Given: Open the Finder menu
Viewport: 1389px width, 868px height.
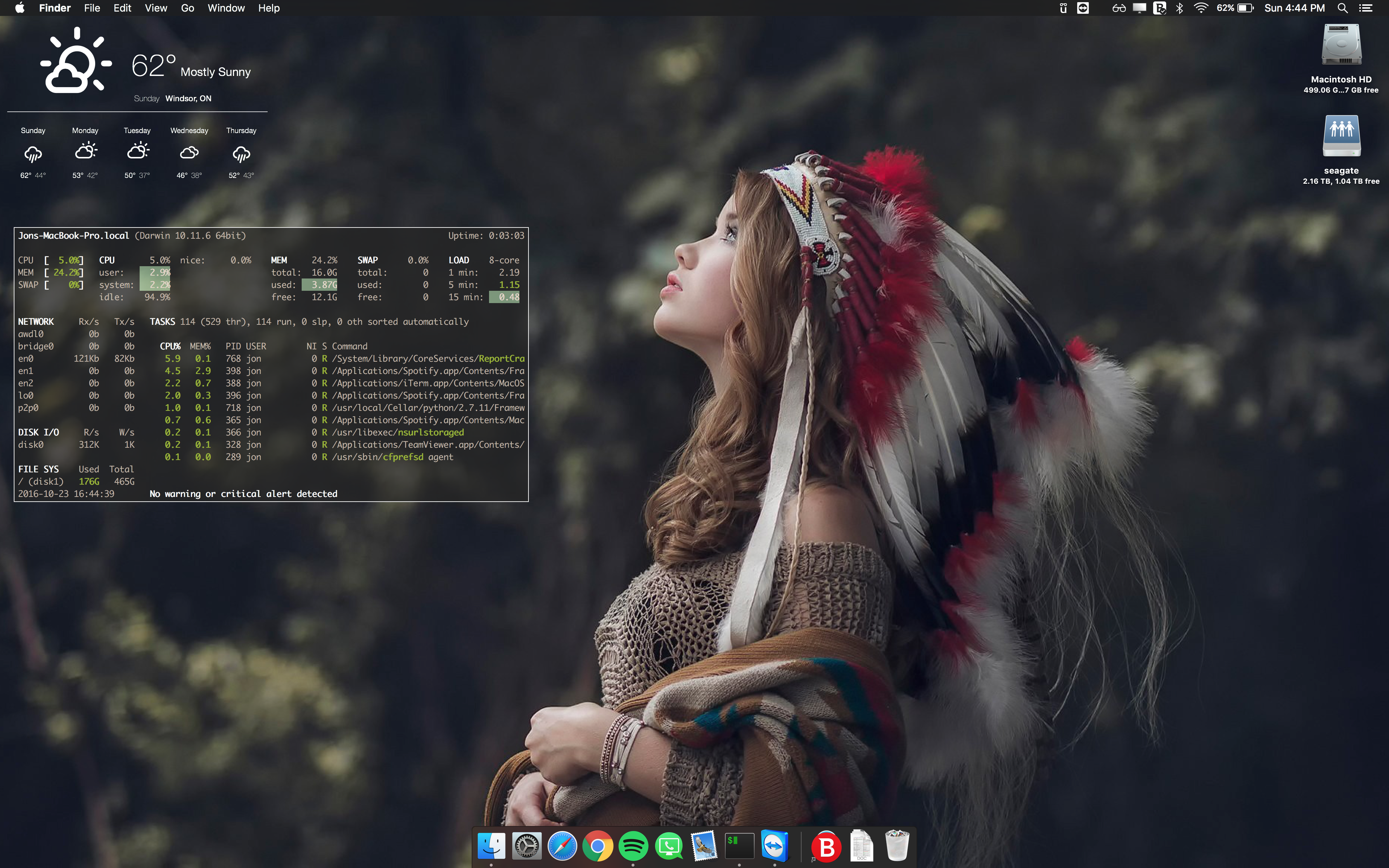Looking at the screenshot, I should tap(55, 8).
